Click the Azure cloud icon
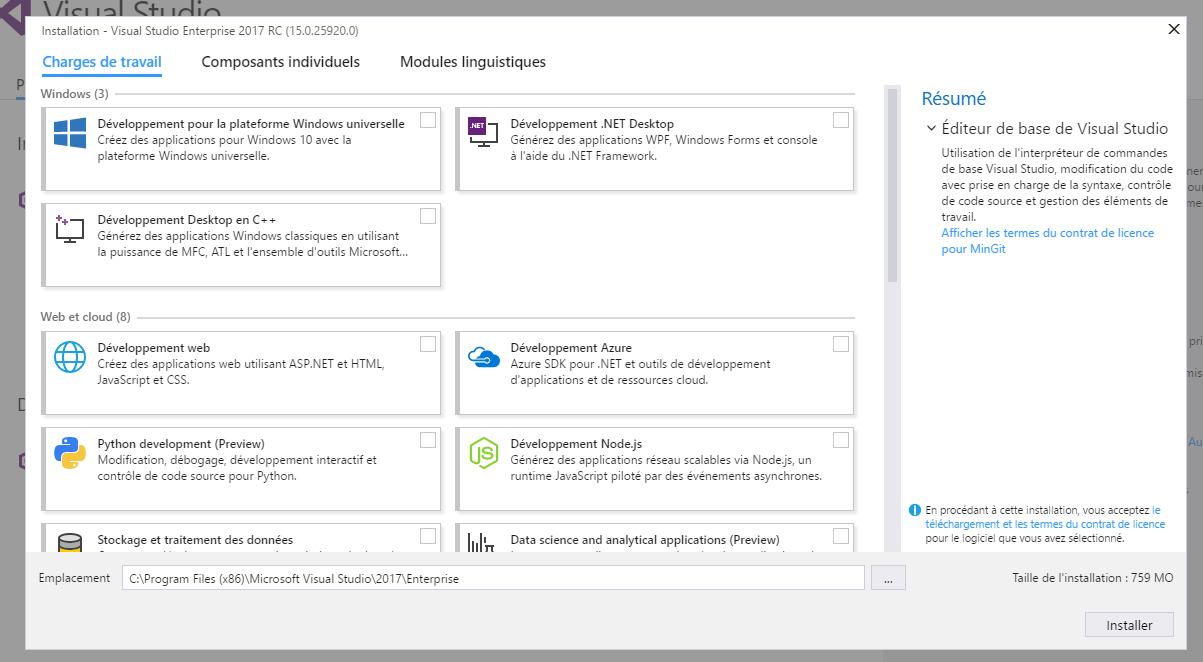This screenshot has height=662, width=1203. pyautogui.click(x=483, y=357)
